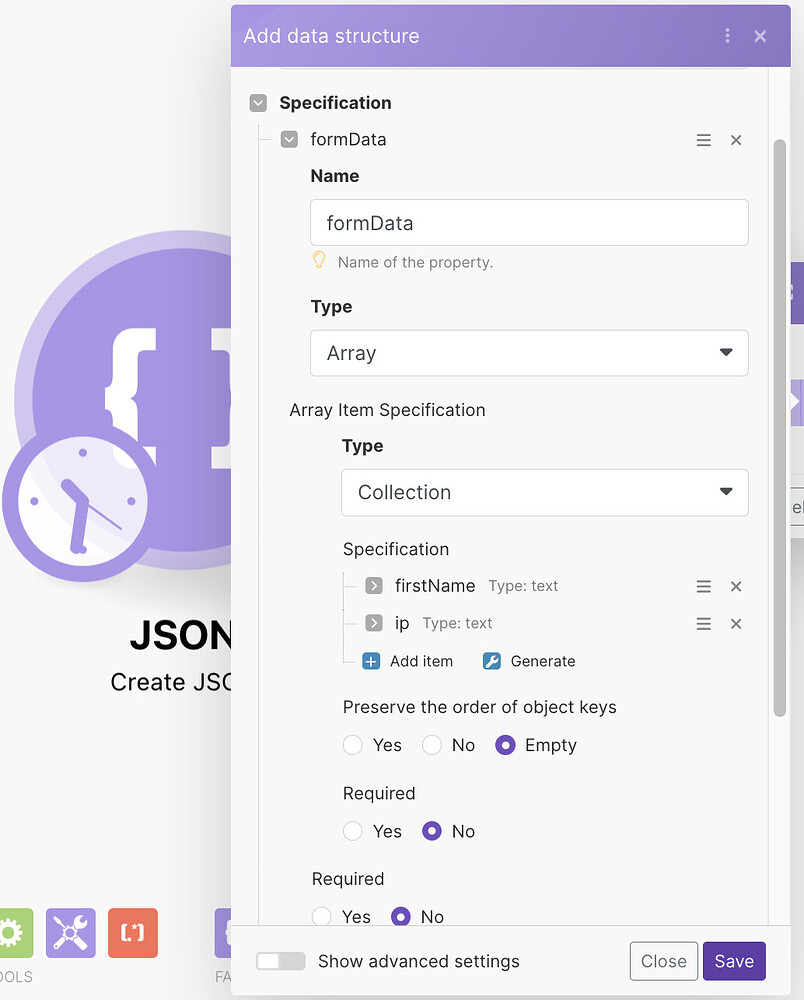Remove the formData item with X icon
The height and width of the screenshot is (1000, 804).
[736, 140]
